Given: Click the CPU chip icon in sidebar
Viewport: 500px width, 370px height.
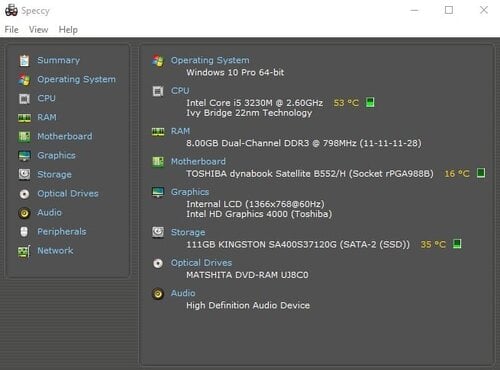Looking at the screenshot, I should [24, 99].
